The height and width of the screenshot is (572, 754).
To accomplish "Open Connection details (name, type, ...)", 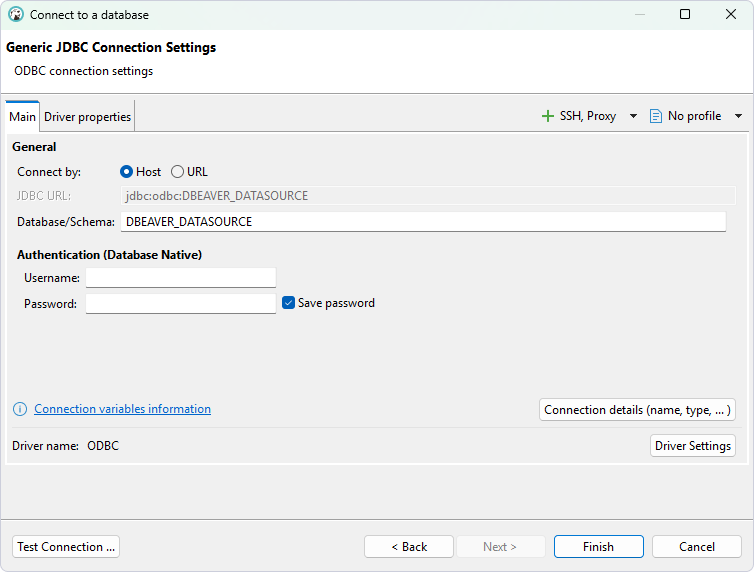I will [637, 410].
